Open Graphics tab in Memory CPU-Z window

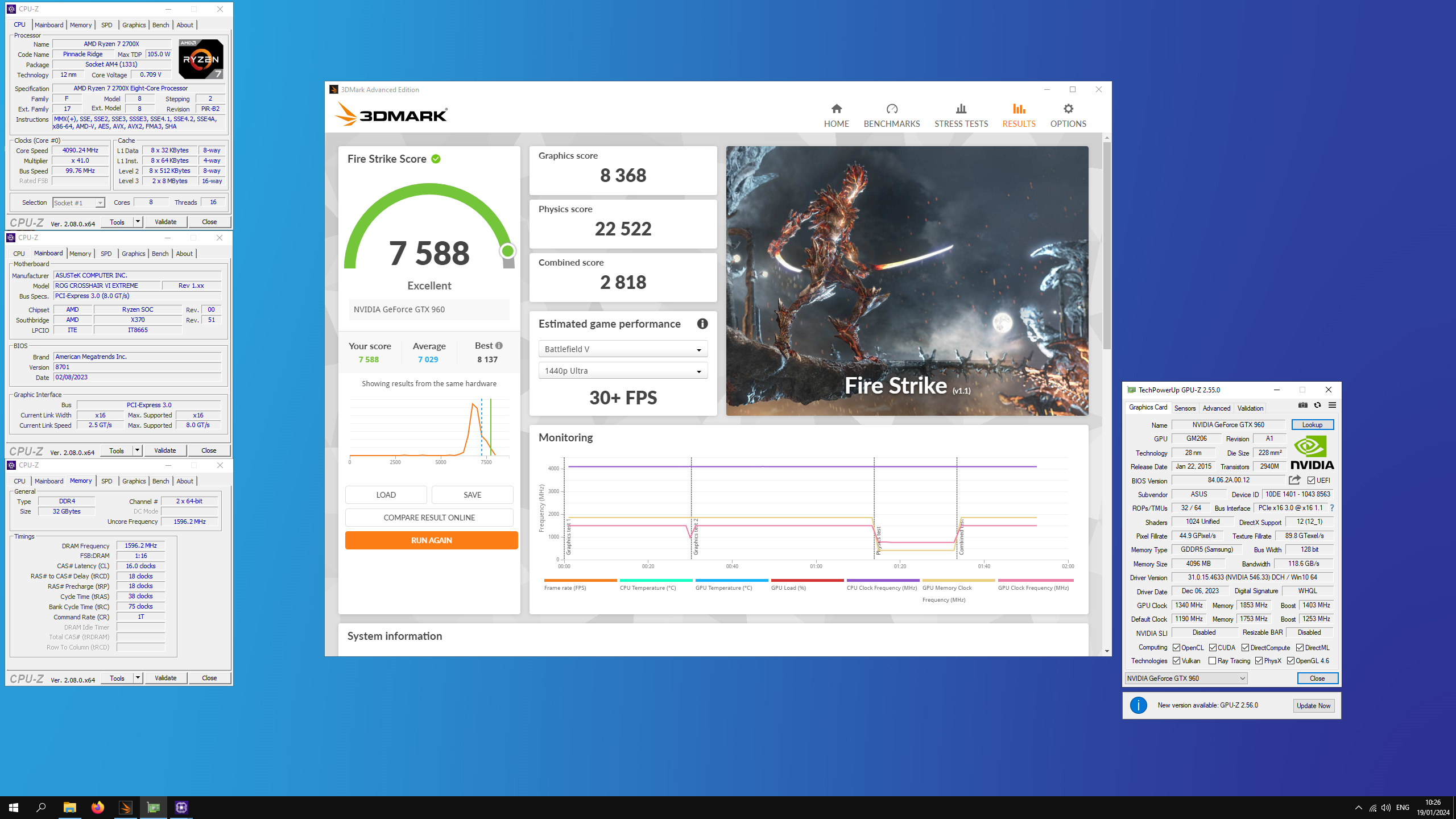pos(134,481)
